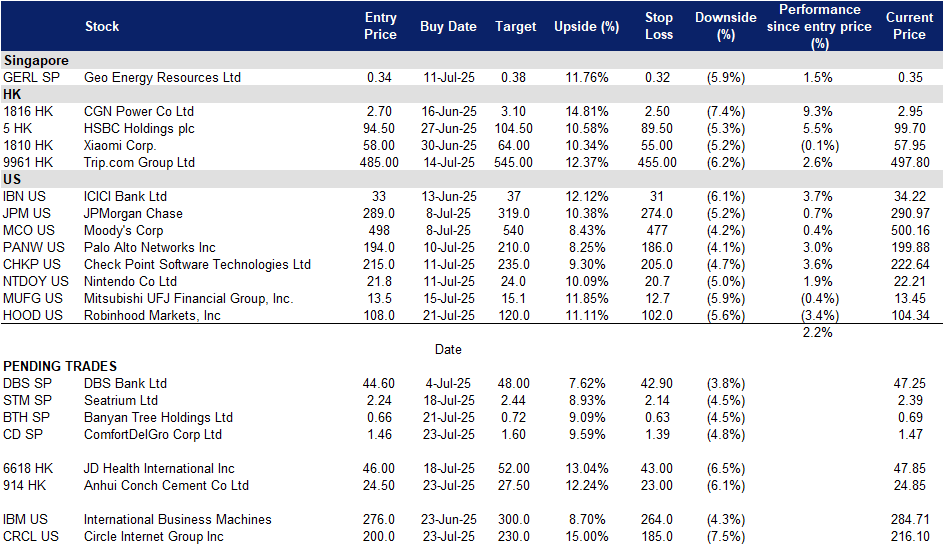
Task: Click the Singapore section label
Action: pyautogui.click(x=35, y=61)
